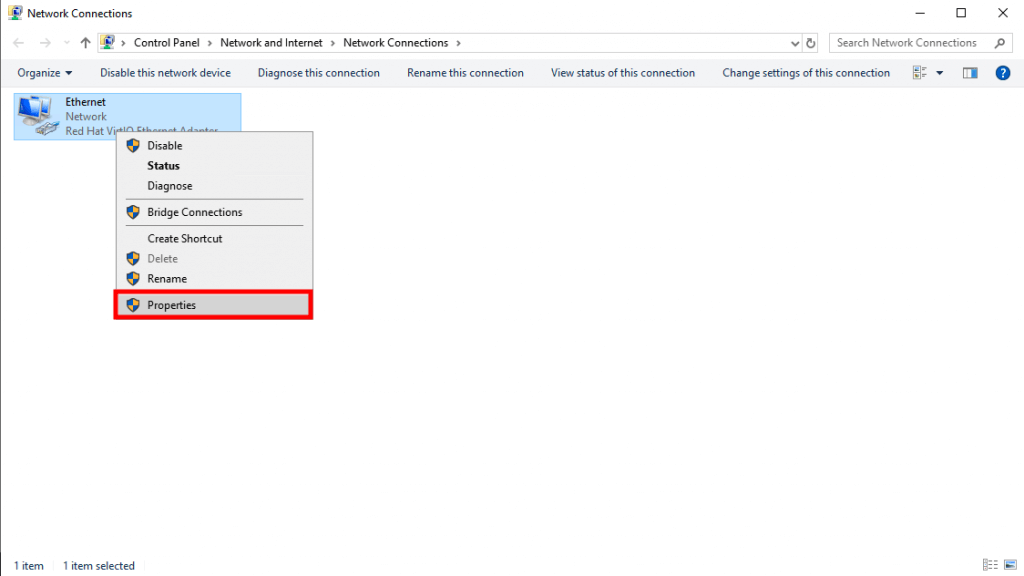Expand the Views button dropdown arrow
The width and height of the screenshot is (1024, 576).
[x=937, y=72]
